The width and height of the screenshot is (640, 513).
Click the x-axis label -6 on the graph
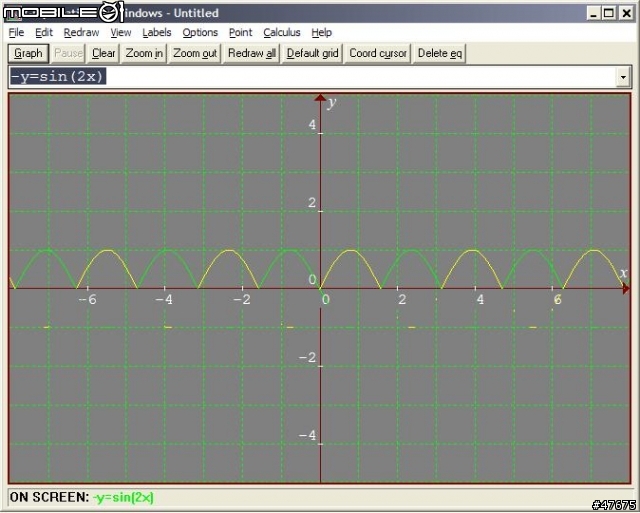(87, 300)
